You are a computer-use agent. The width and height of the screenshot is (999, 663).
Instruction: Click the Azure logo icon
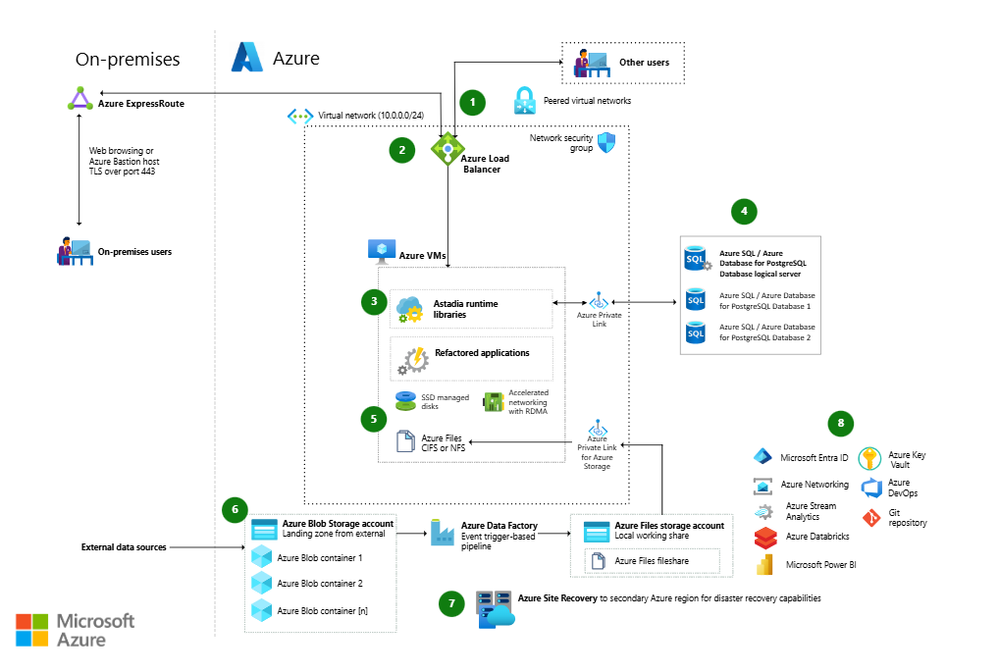pos(247,57)
